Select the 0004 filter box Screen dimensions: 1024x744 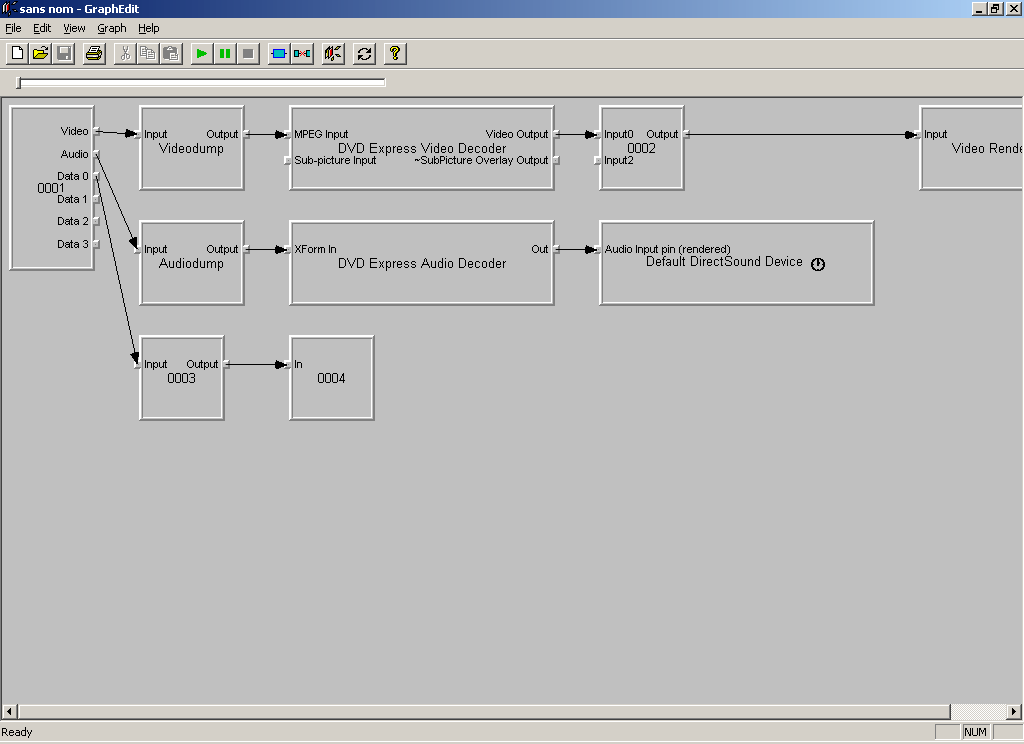(x=332, y=378)
